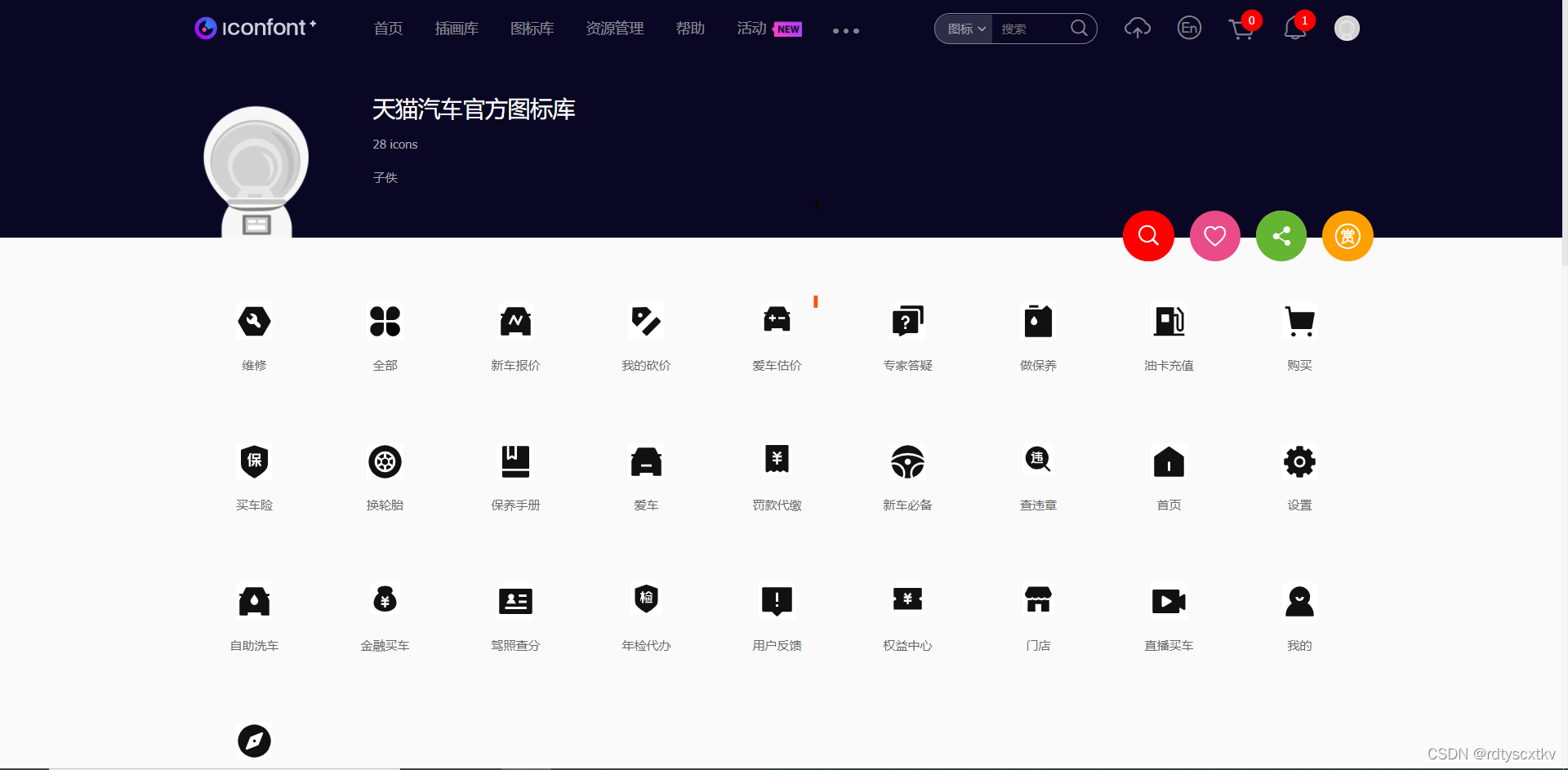This screenshot has height=770, width=1568.
Task: Click the red search circle button
Action: point(1148,236)
